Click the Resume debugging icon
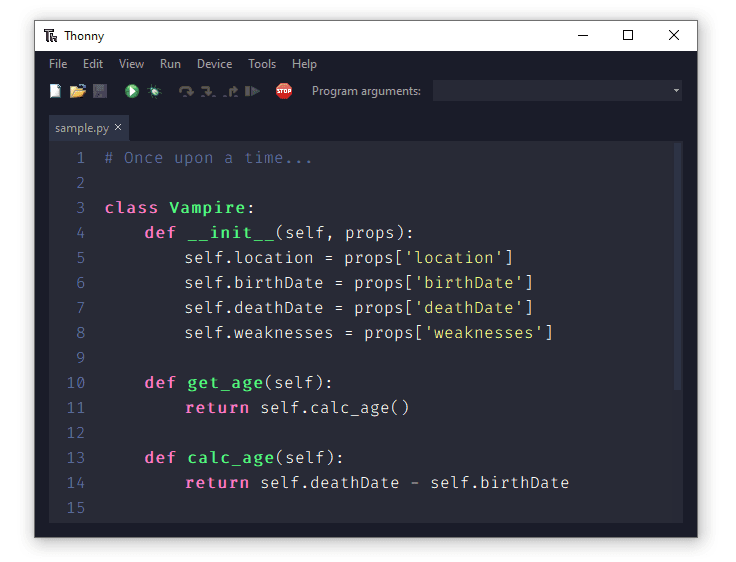 click(x=252, y=91)
